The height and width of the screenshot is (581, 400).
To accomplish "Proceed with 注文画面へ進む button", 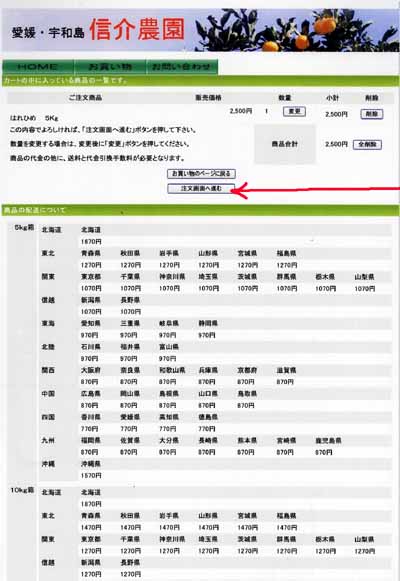I will coord(201,189).
